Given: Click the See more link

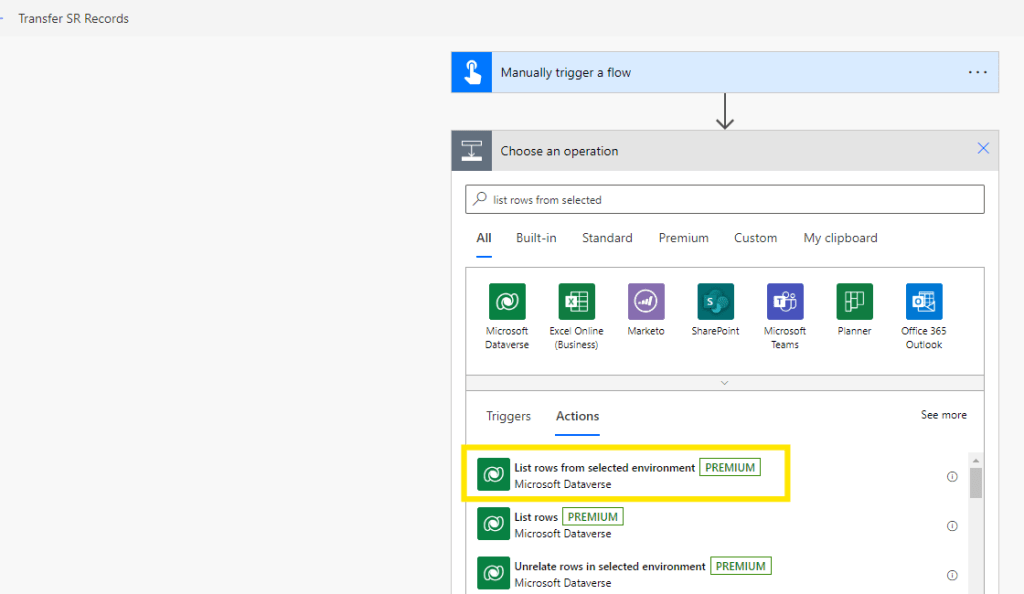Looking at the screenshot, I should [943, 415].
